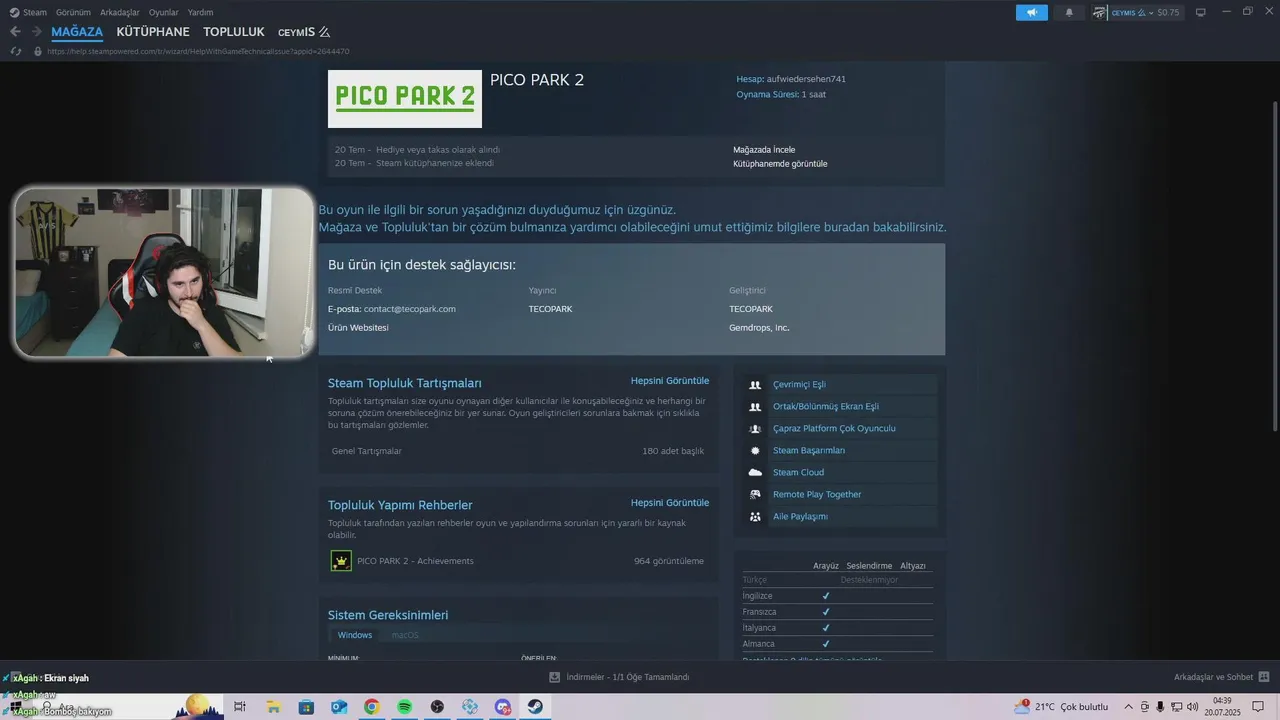The image size is (1280, 720).
Task: Click the publisher TECOPARK link
Action: pyautogui.click(x=551, y=309)
